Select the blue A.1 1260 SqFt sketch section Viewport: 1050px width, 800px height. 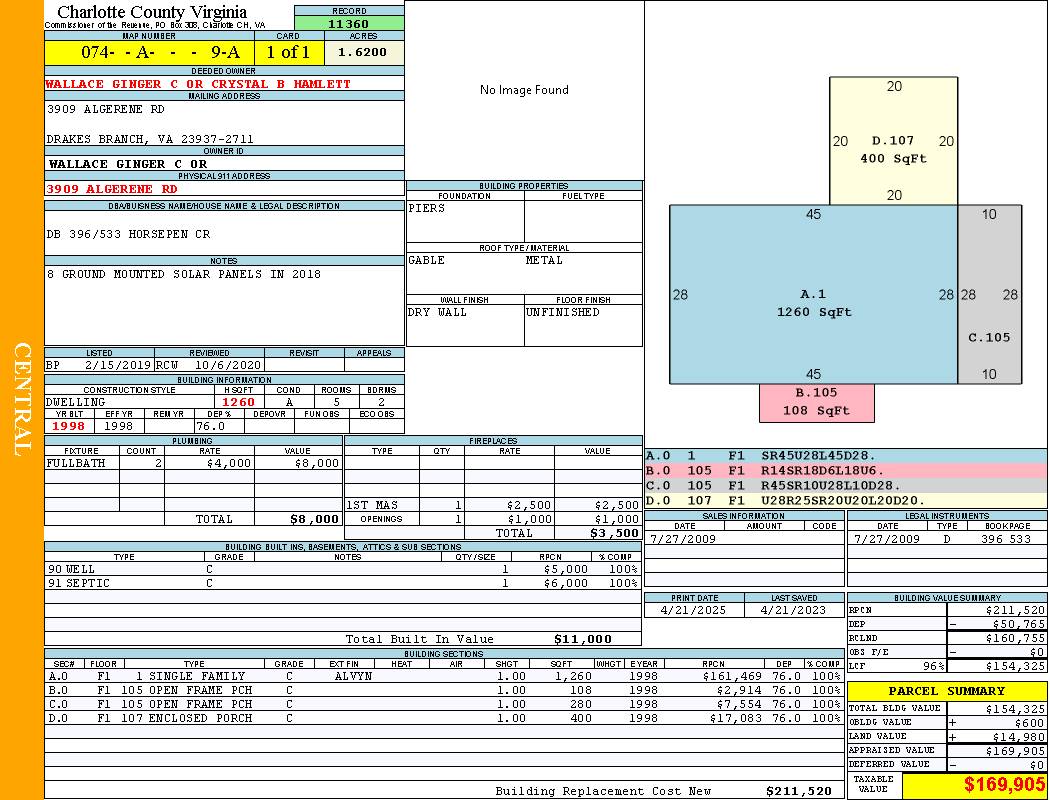pos(813,302)
